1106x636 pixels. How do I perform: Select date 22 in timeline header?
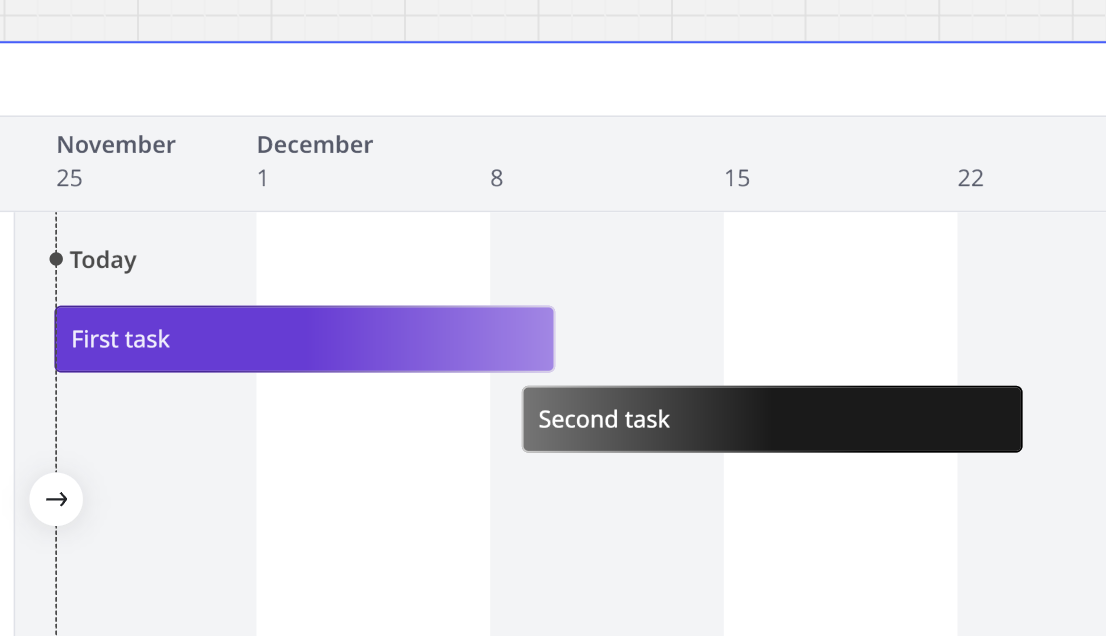[x=970, y=178]
